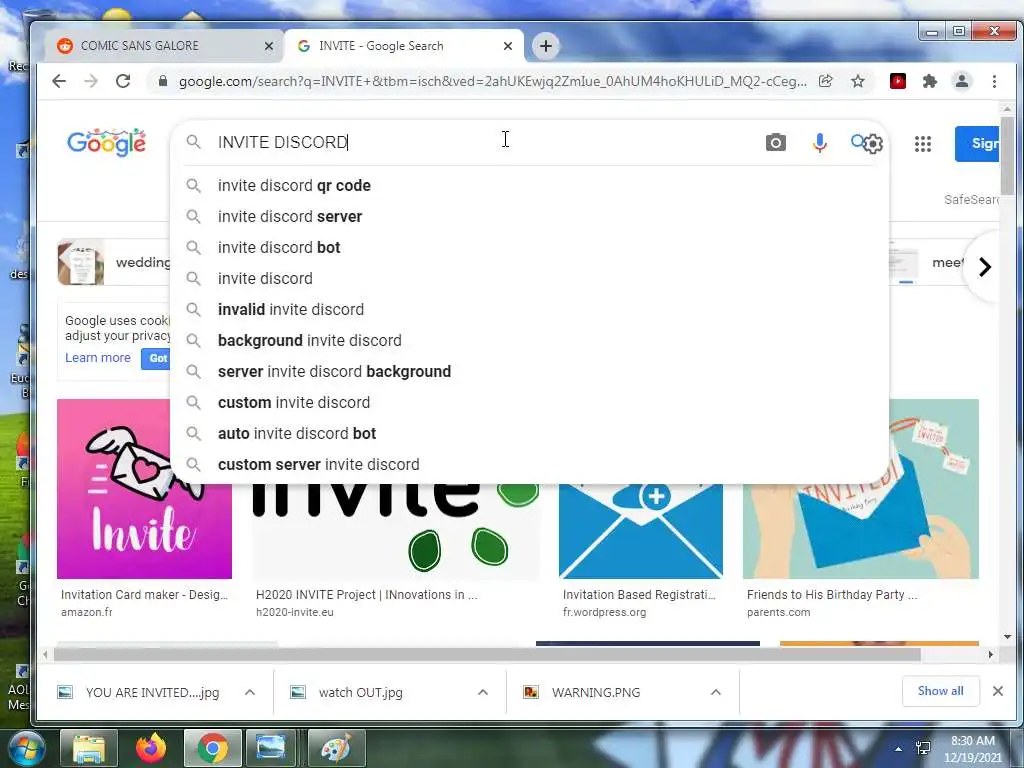Screen dimensions: 1024x768
Task: Choose suggestion auto invite discord bot
Action: click(x=529, y=434)
